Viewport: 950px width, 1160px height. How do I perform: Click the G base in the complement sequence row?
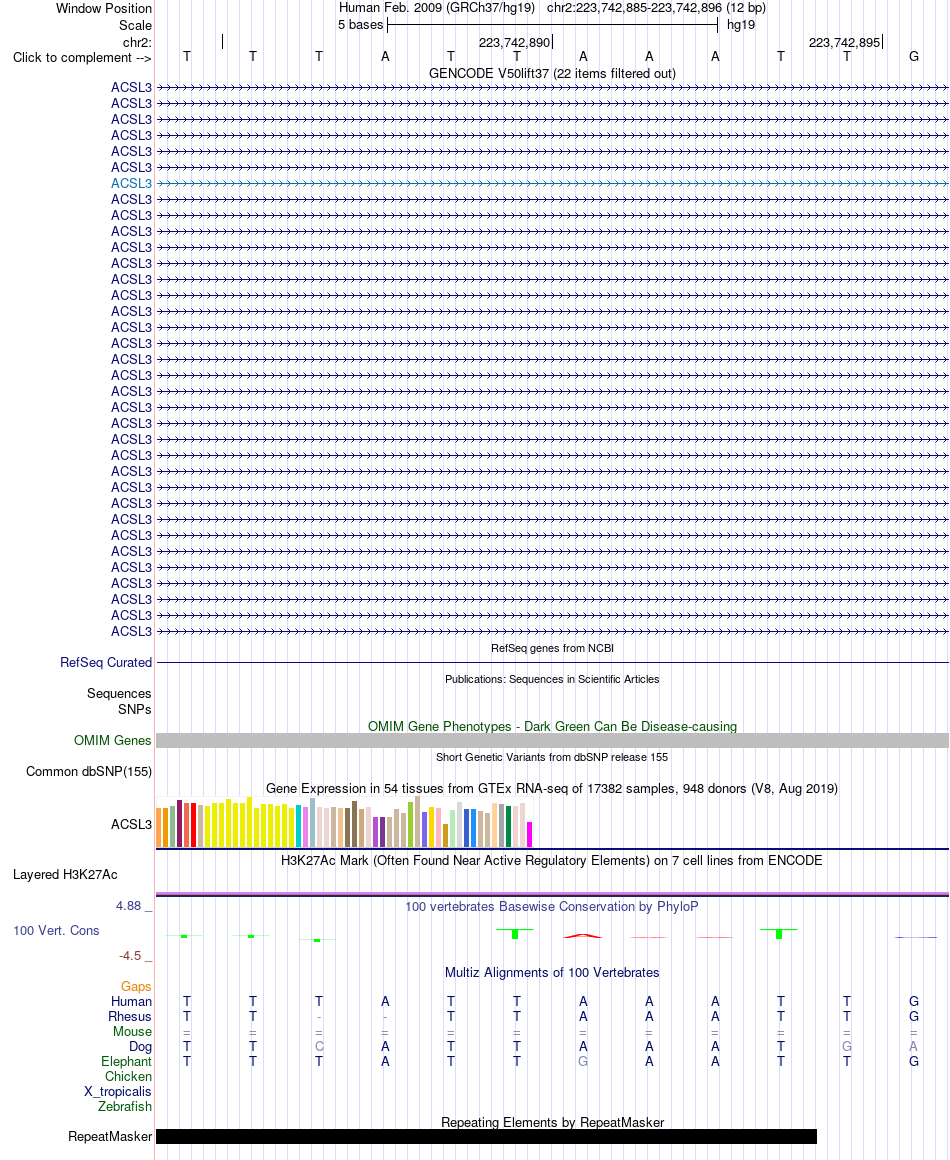[x=914, y=56]
